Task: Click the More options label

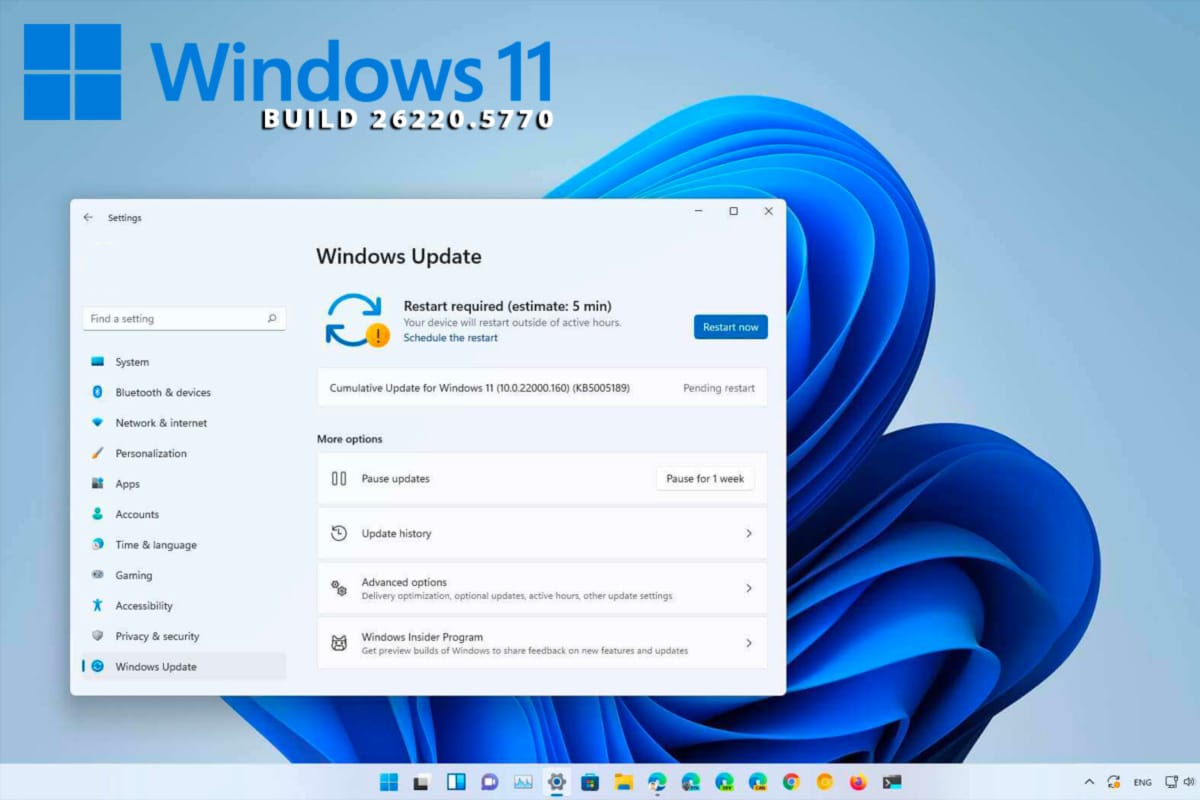Action: (x=349, y=439)
